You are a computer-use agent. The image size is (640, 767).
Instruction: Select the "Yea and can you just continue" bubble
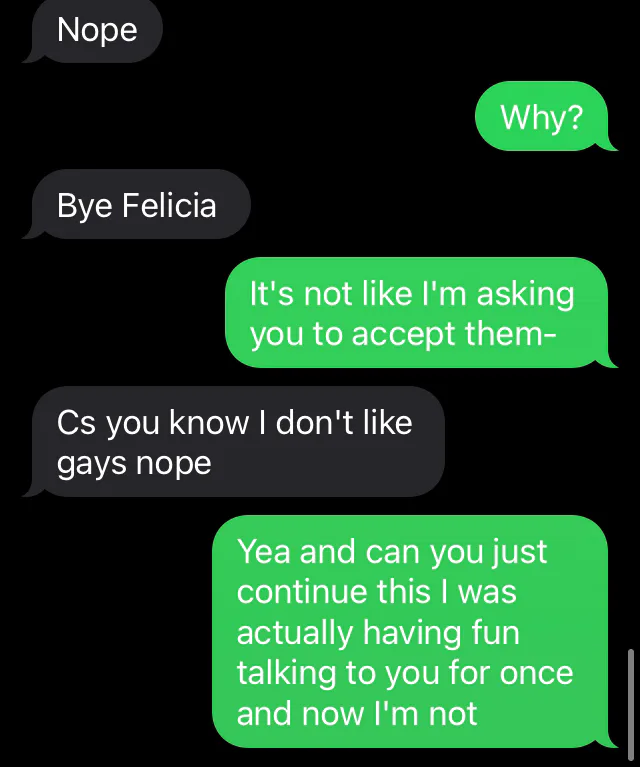coord(410,631)
